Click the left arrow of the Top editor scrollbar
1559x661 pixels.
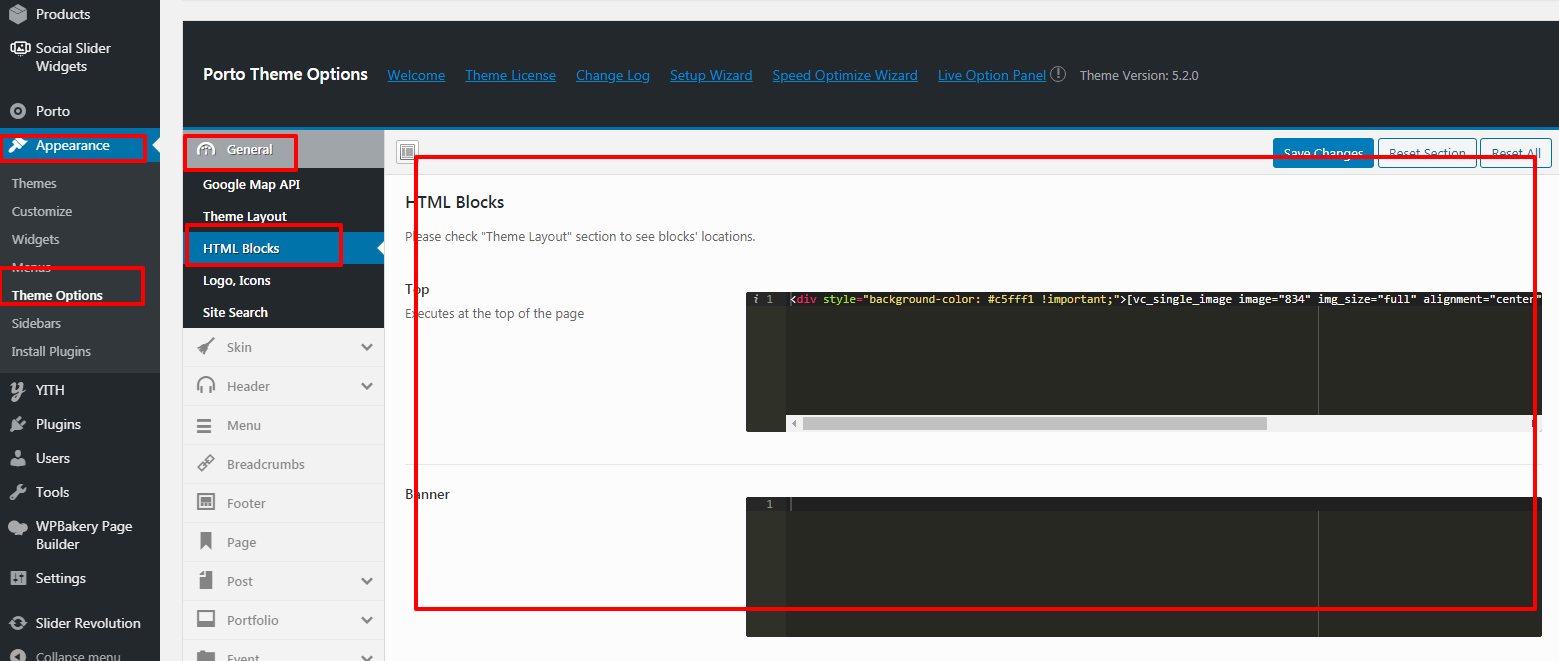coord(794,423)
